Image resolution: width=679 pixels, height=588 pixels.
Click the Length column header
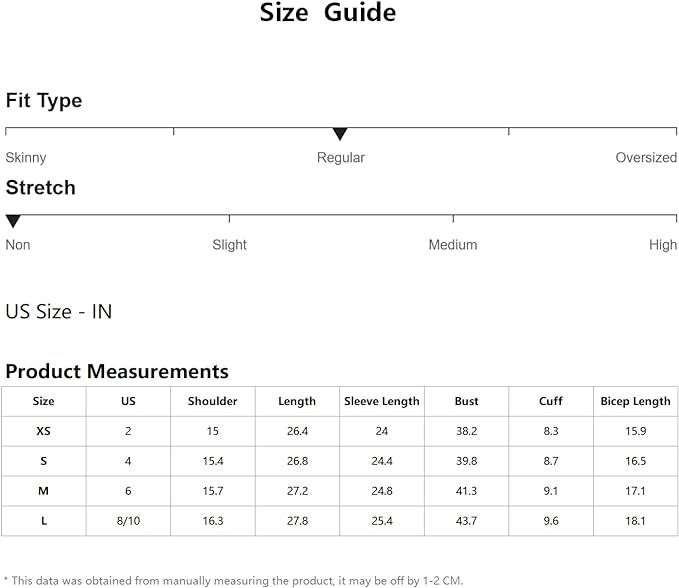[x=297, y=401]
